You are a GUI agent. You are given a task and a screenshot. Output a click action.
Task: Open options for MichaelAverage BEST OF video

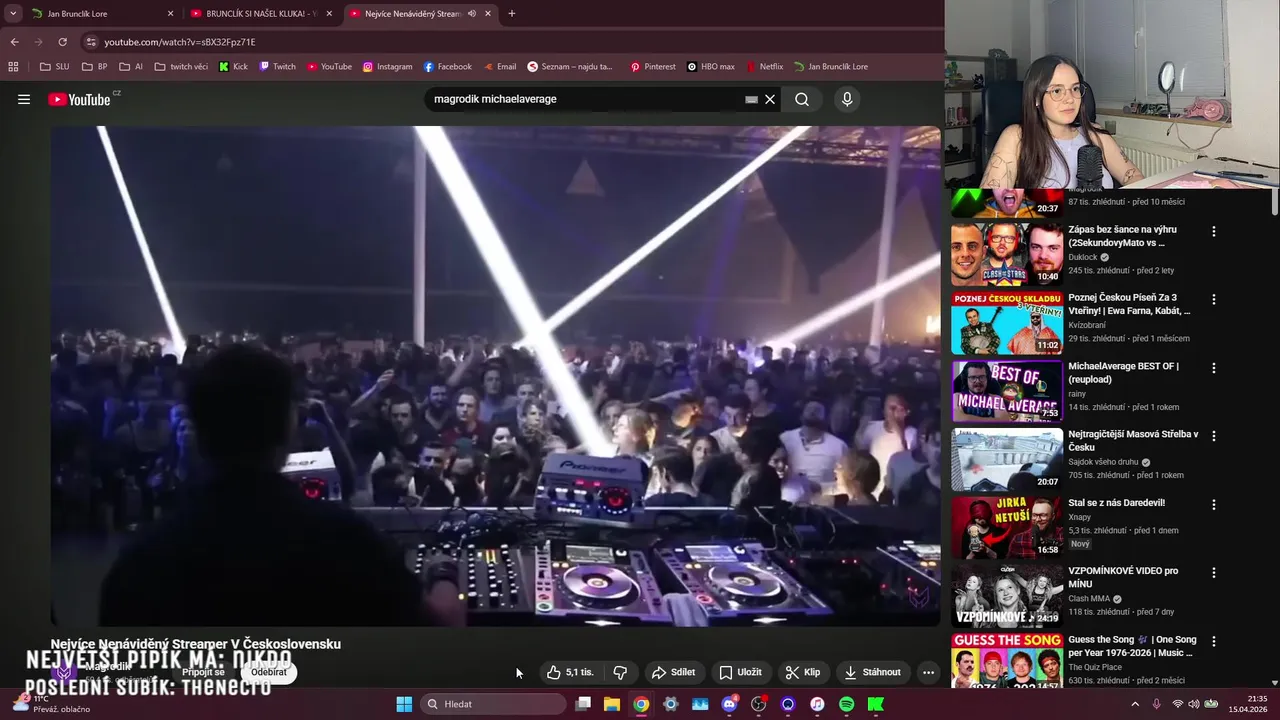[1214, 368]
